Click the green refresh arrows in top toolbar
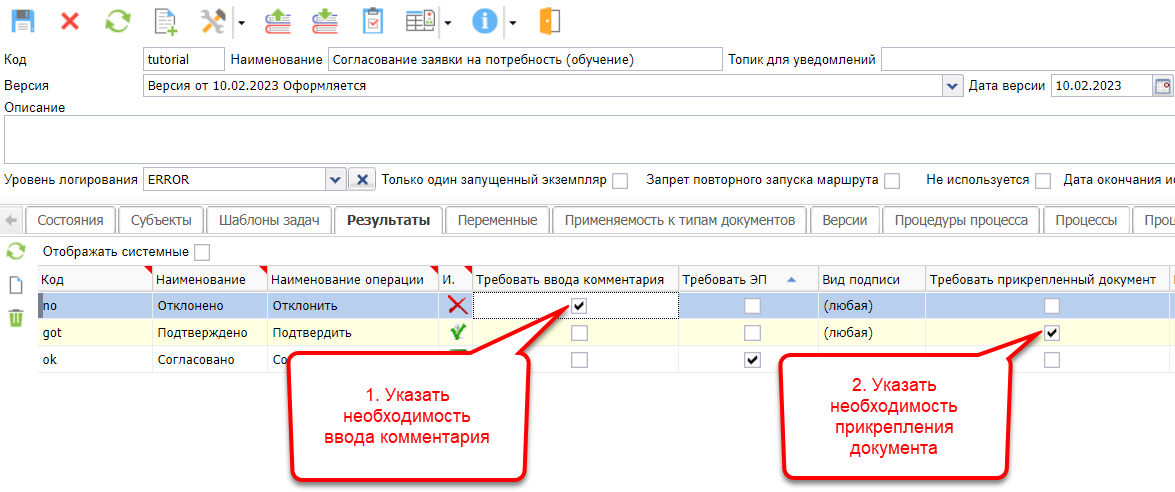The height and width of the screenshot is (492, 1175). tap(118, 21)
